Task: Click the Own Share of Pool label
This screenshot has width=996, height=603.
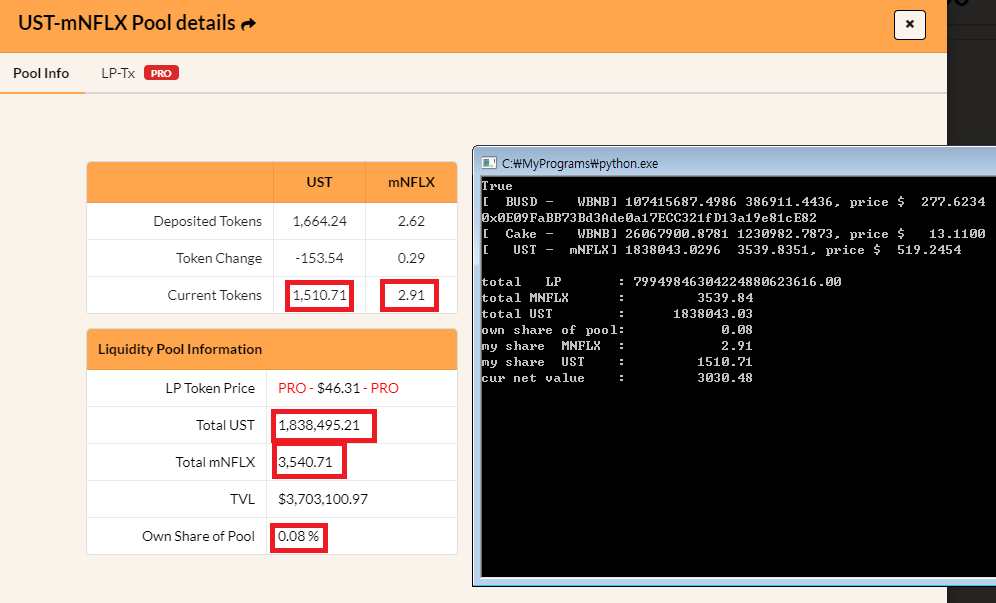Action: pos(198,536)
